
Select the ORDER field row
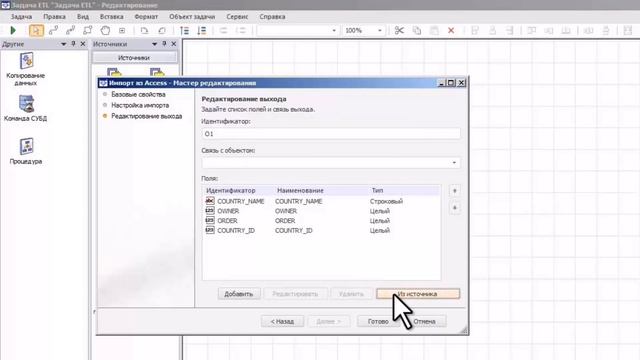tap(321, 221)
